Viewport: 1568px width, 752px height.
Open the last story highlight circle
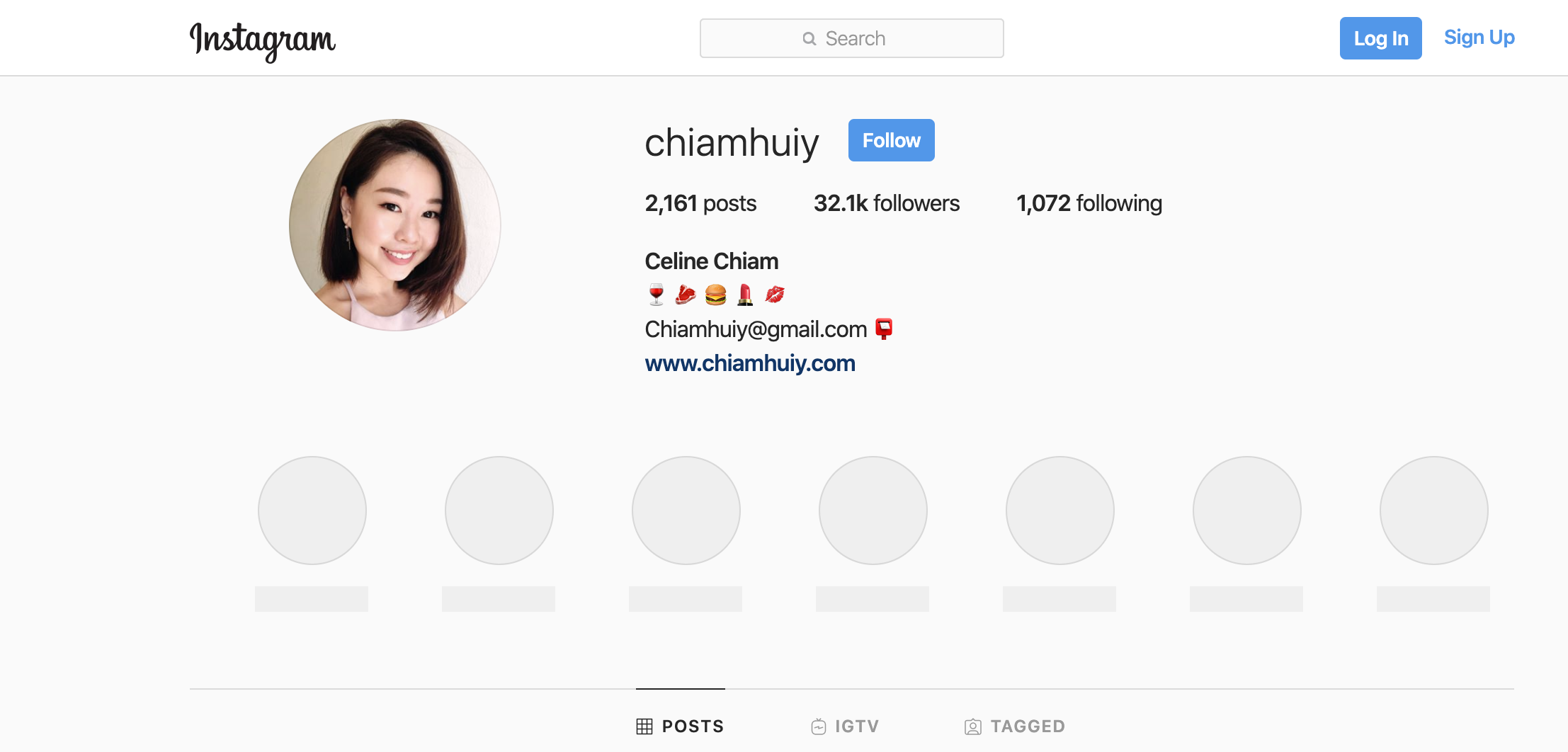point(1434,511)
